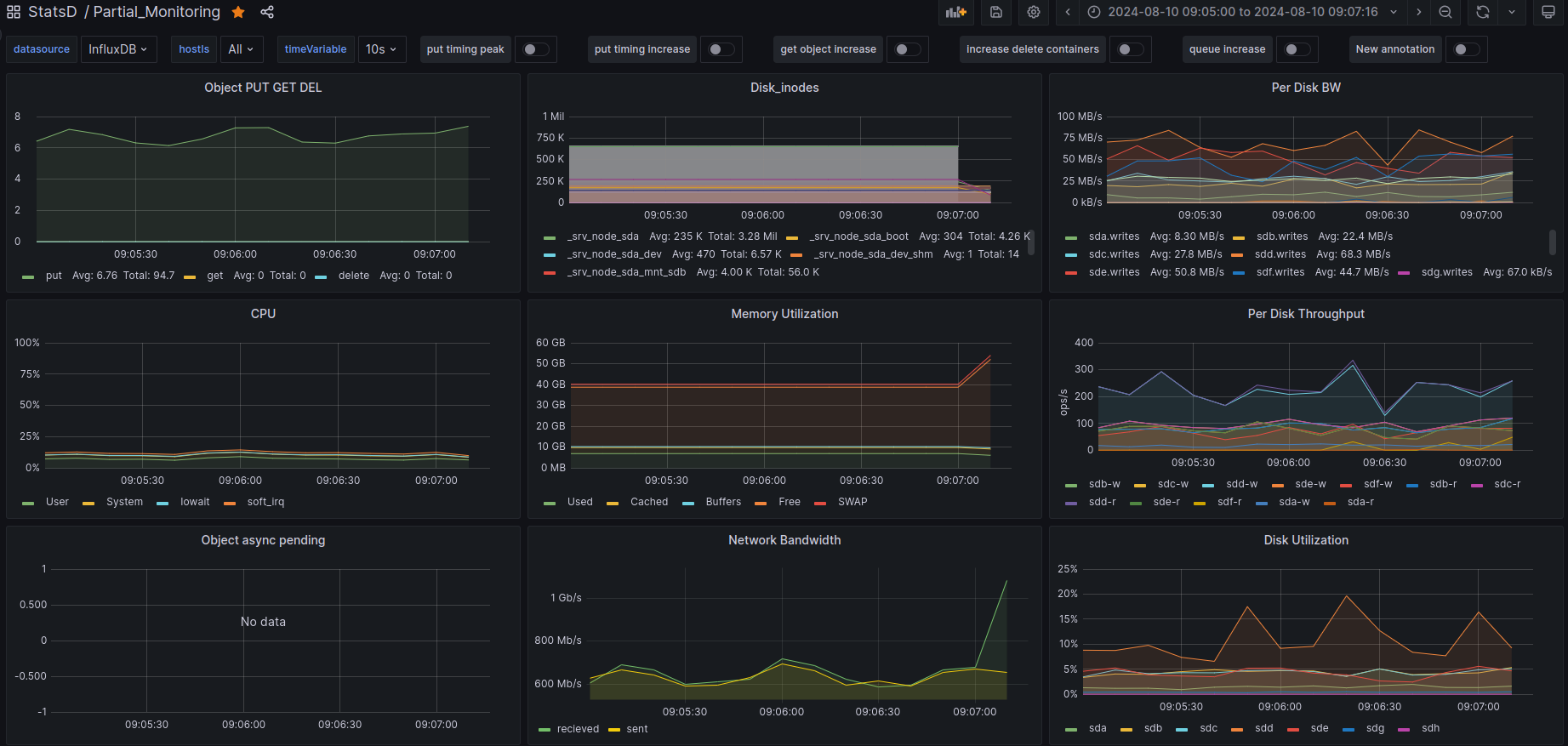Toggle the queue increase annotation switch

click(x=1297, y=49)
